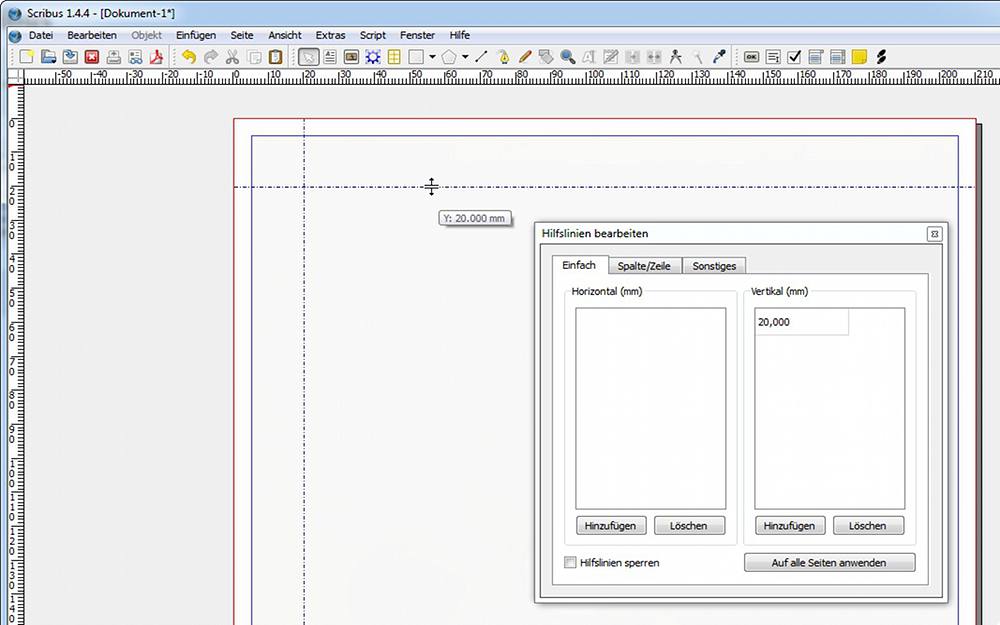The width and height of the screenshot is (1000, 625).
Task: Open the Datei menu
Action: pyautogui.click(x=41, y=35)
